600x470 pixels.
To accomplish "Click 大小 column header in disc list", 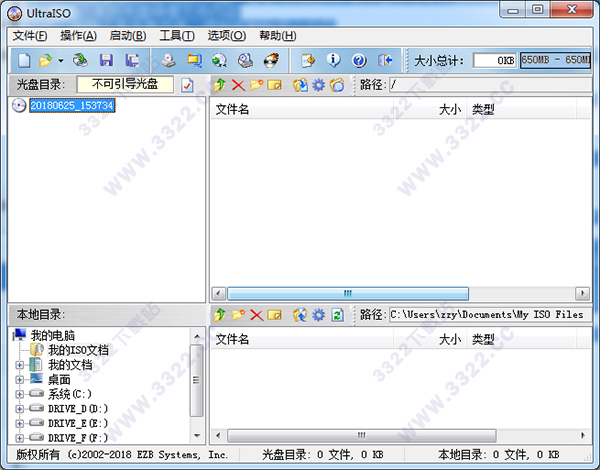I will (430, 109).
